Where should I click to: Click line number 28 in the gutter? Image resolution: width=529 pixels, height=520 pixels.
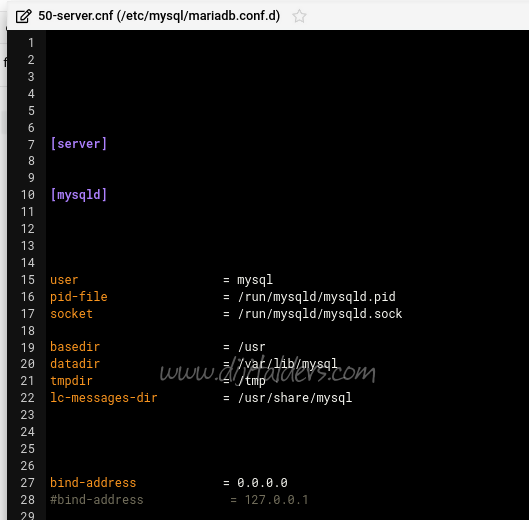coord(28,500)
